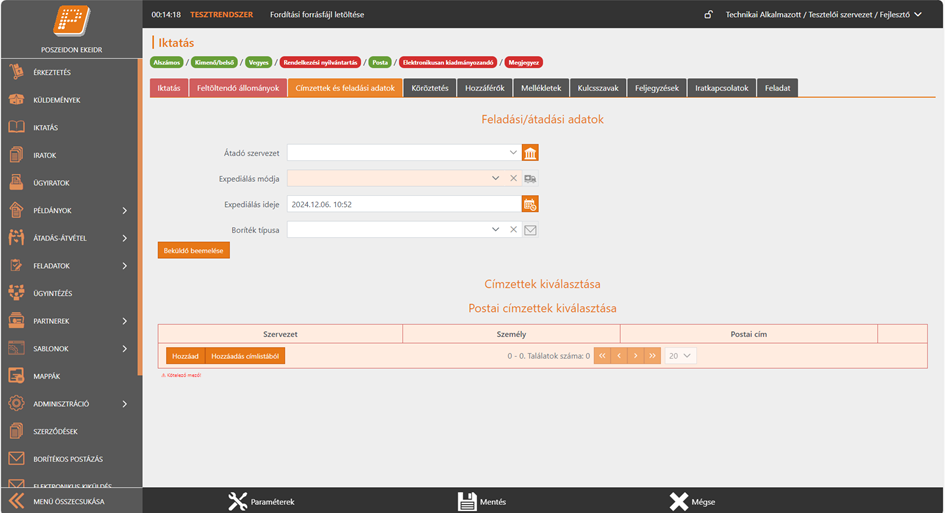Click the organization picker building icon
This screenshot has height=513, width=945.
530,153
